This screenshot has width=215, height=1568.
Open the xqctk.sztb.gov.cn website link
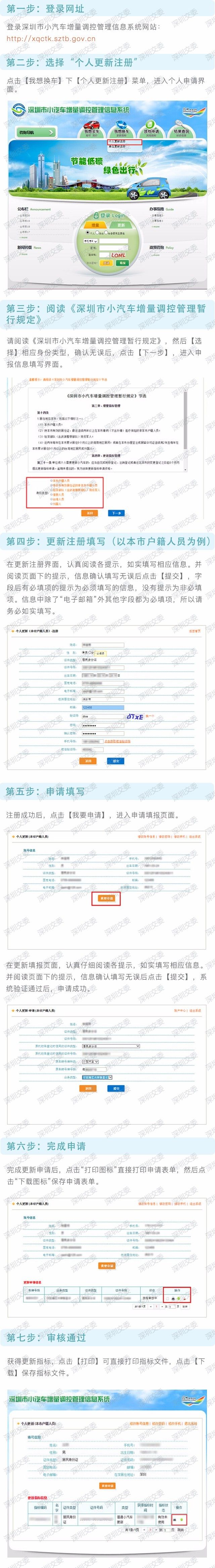coord(51,38)
